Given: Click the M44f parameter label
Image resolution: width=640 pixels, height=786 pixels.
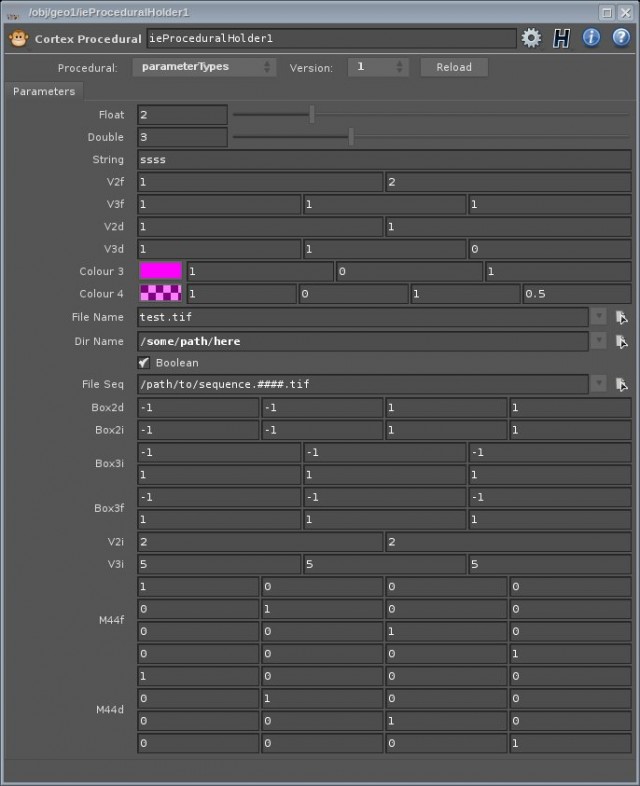Looking at the screenshot, I should (x=111, y=620).
